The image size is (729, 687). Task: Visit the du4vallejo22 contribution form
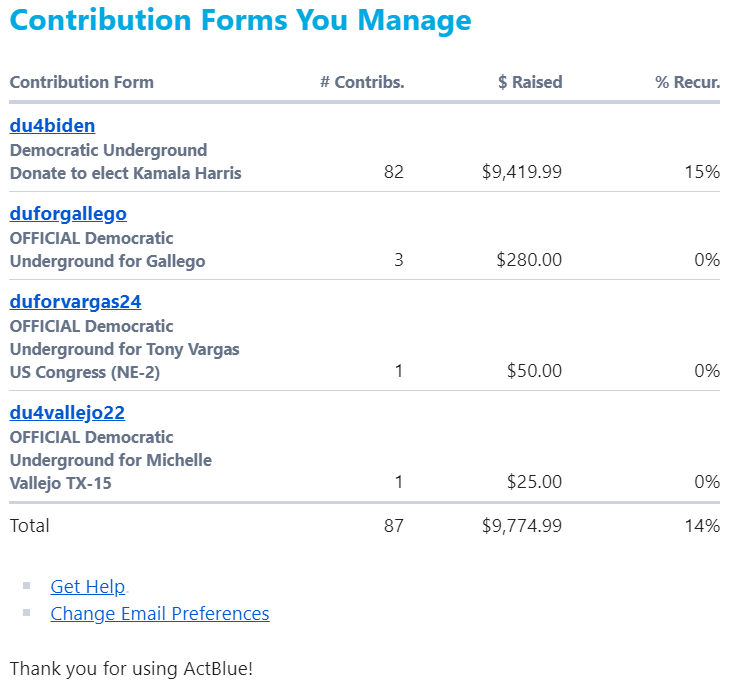(x=67, y=412)
